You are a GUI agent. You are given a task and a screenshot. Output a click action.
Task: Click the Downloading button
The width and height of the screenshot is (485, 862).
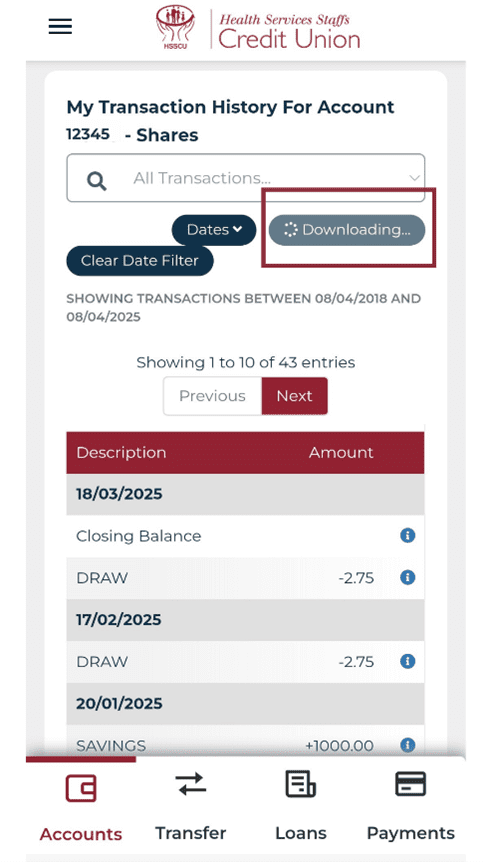(x=347, y=230)
